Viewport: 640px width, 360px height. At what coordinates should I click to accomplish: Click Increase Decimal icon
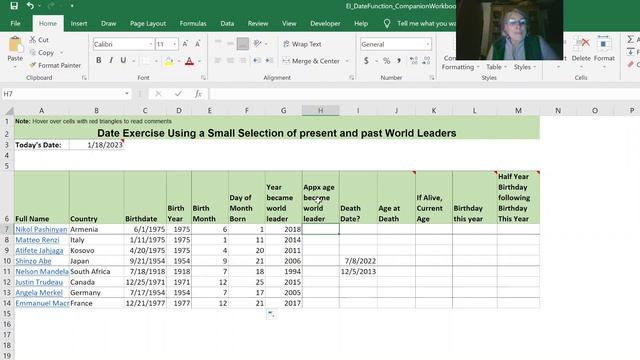click(414, 61)
